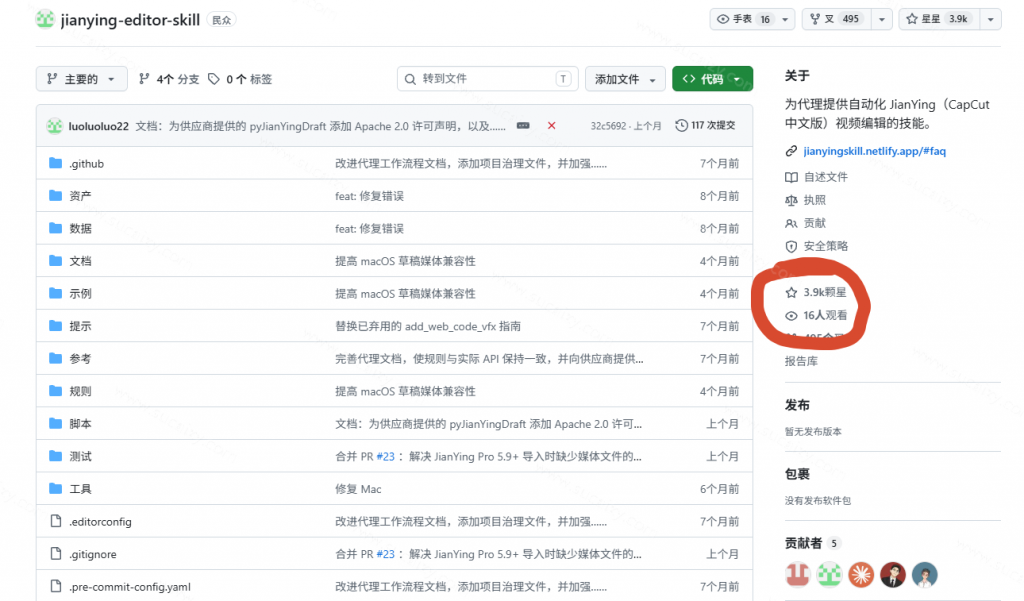Click the eye icon beside 16人观看
Screen dimensions: 1024x601
tap(791, 316)
